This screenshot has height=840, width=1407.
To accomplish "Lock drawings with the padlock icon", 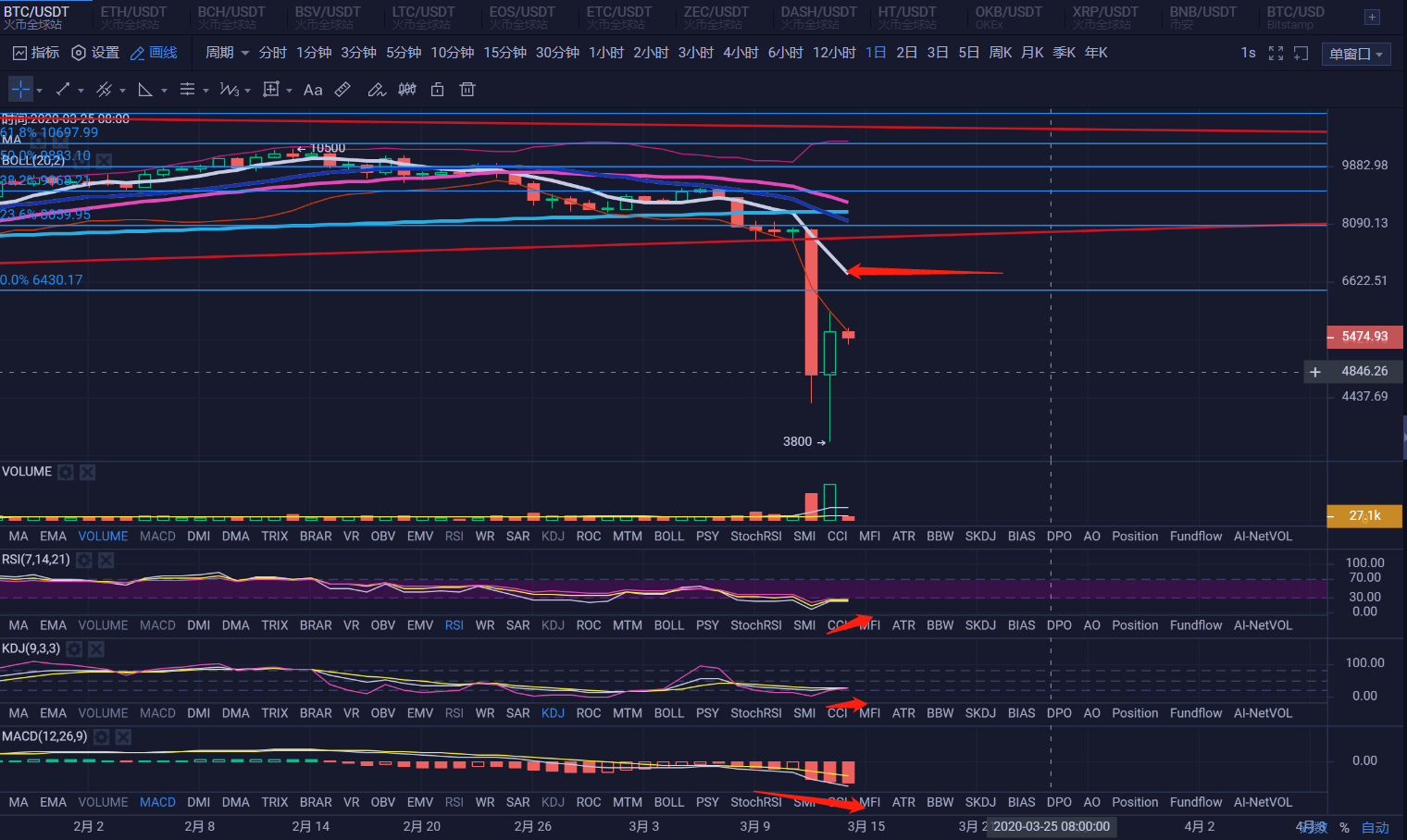I will click(x=438, y=90).
